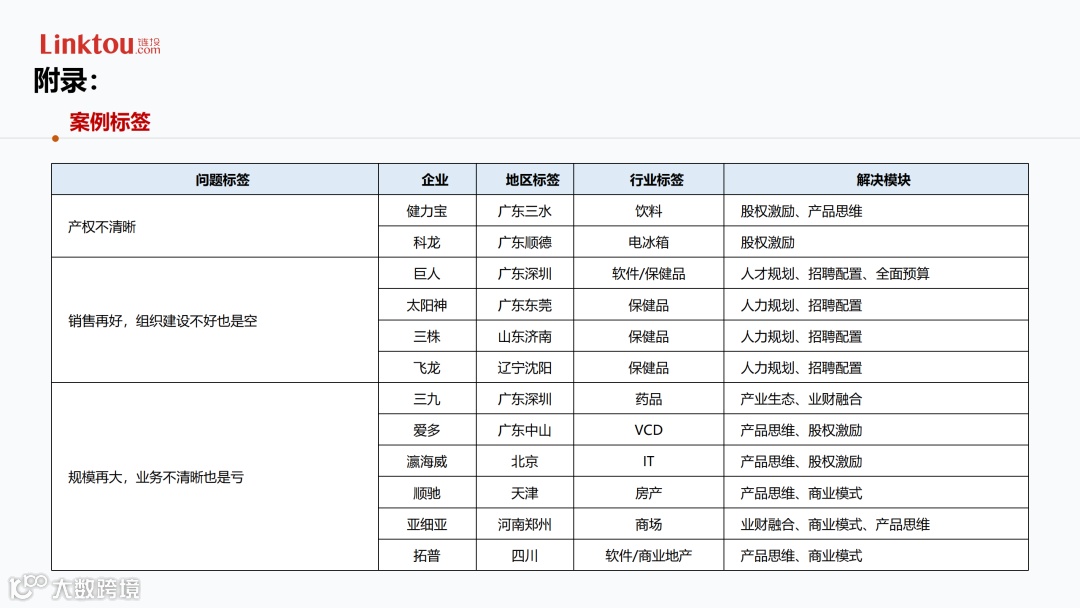Click the industry cell 'IT'
1080x608 pixels.
[649, 462]
